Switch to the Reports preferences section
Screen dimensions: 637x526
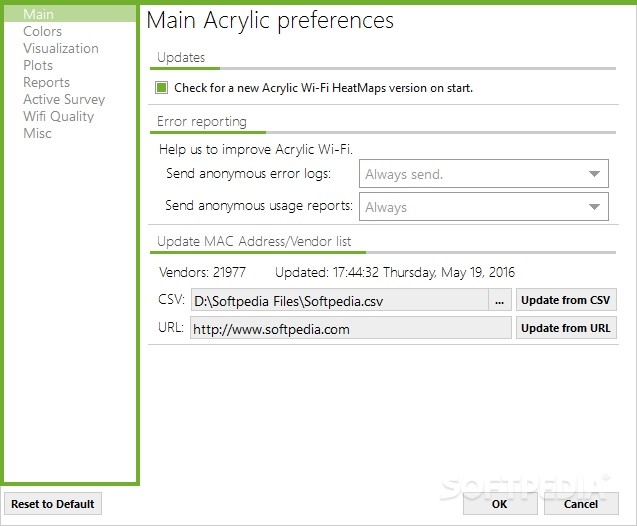click(x=46, y=82)
